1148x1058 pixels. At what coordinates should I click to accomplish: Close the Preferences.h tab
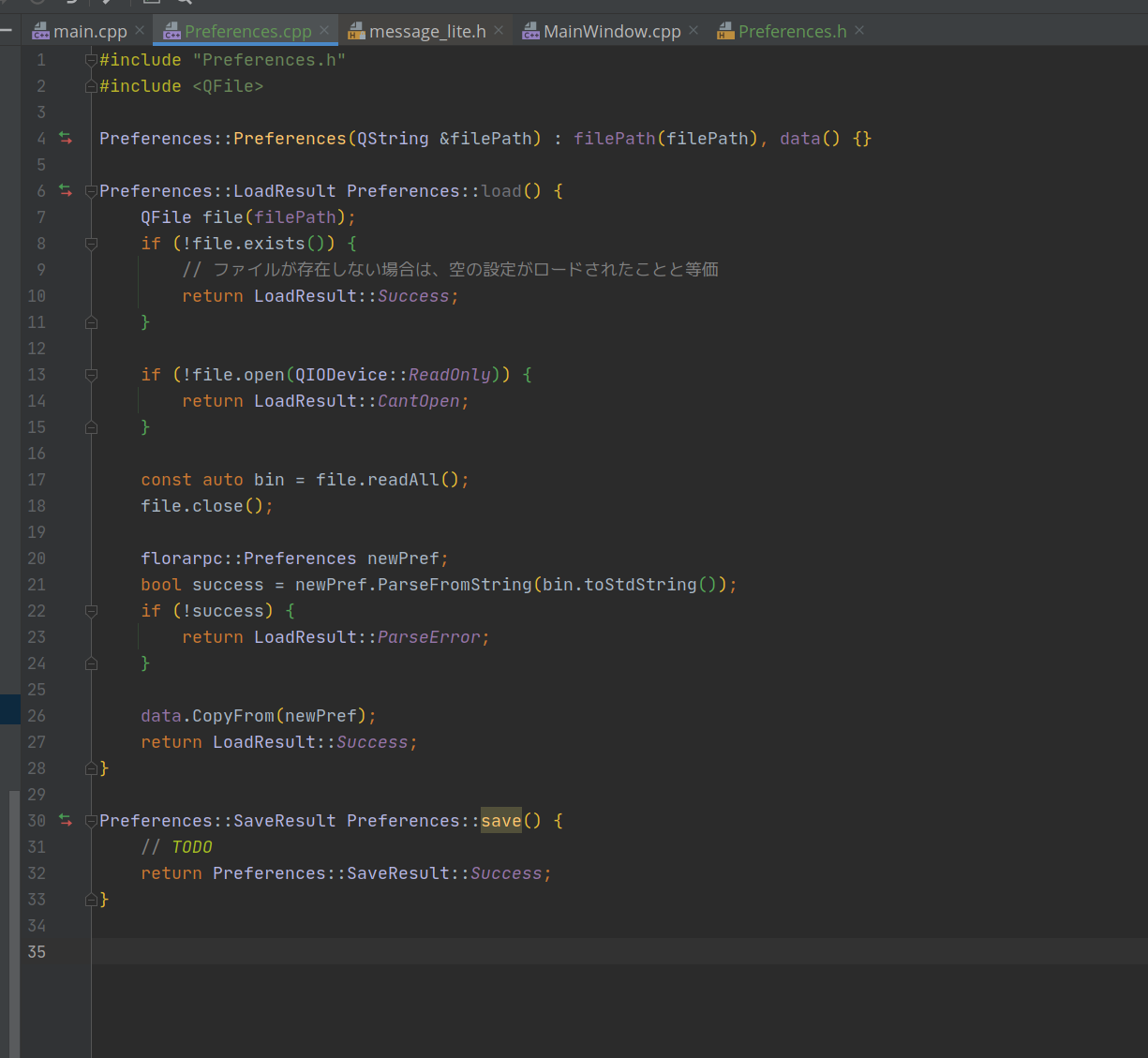[859, 31]
